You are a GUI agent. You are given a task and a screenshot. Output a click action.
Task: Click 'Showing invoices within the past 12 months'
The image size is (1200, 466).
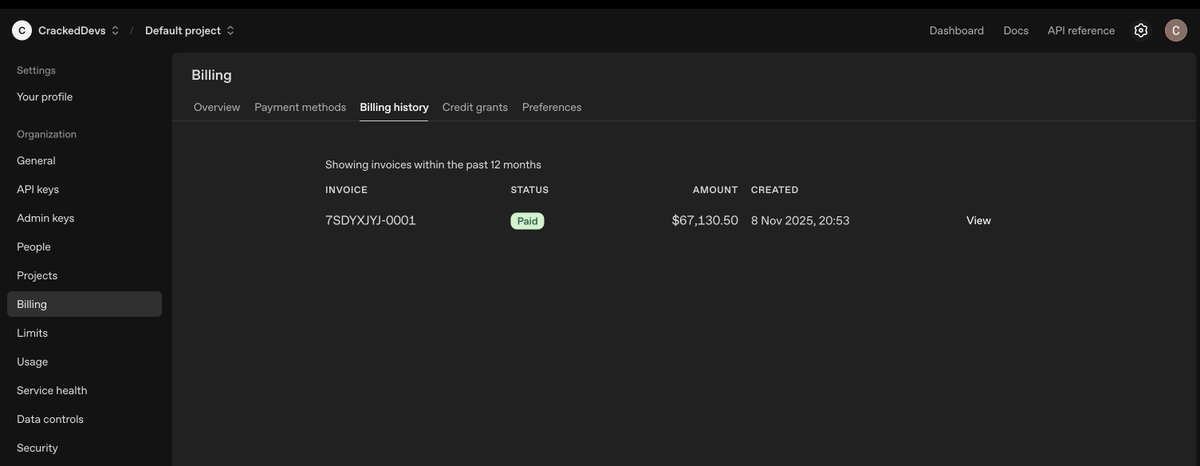[x=433, y=164]
